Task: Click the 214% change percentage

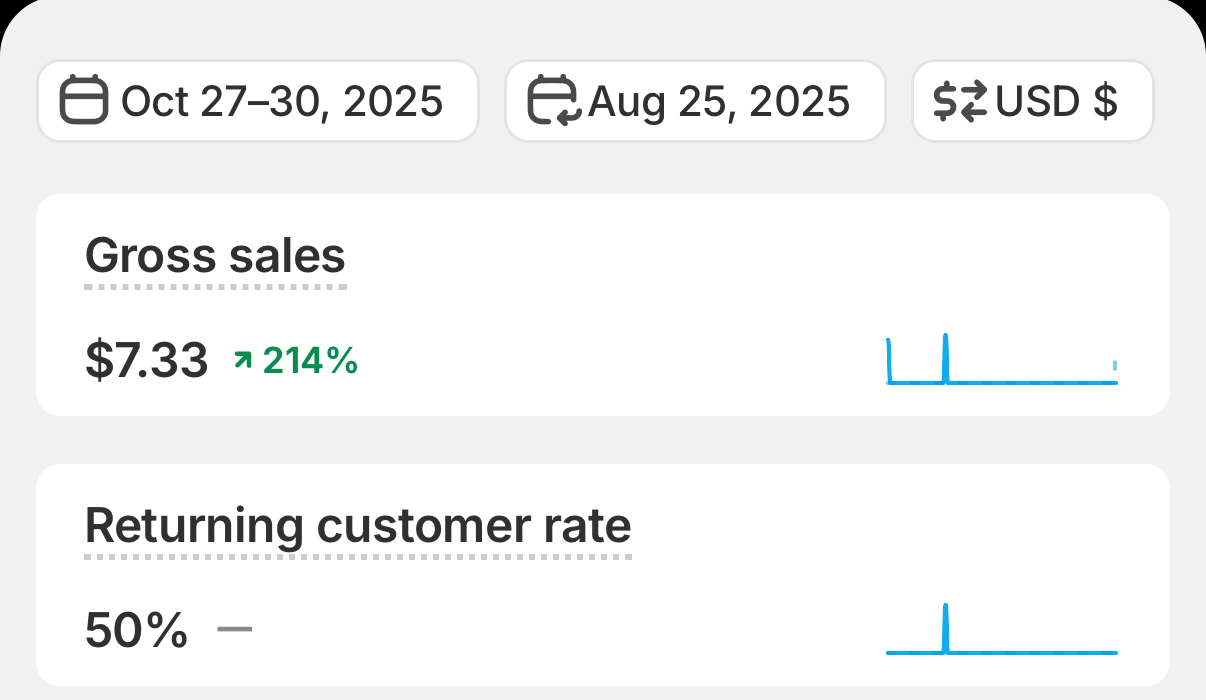Action: [x=310, y=360]
